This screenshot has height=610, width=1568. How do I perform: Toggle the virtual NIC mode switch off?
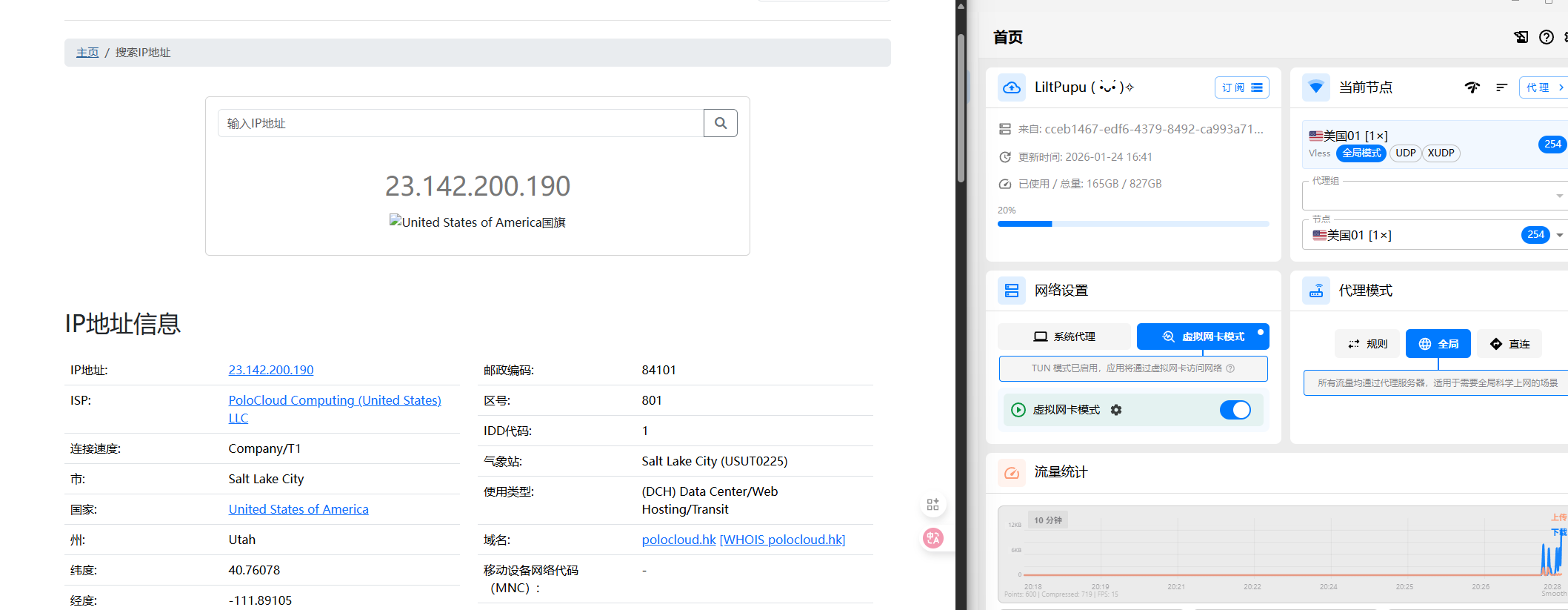[x=1235, y=410]
